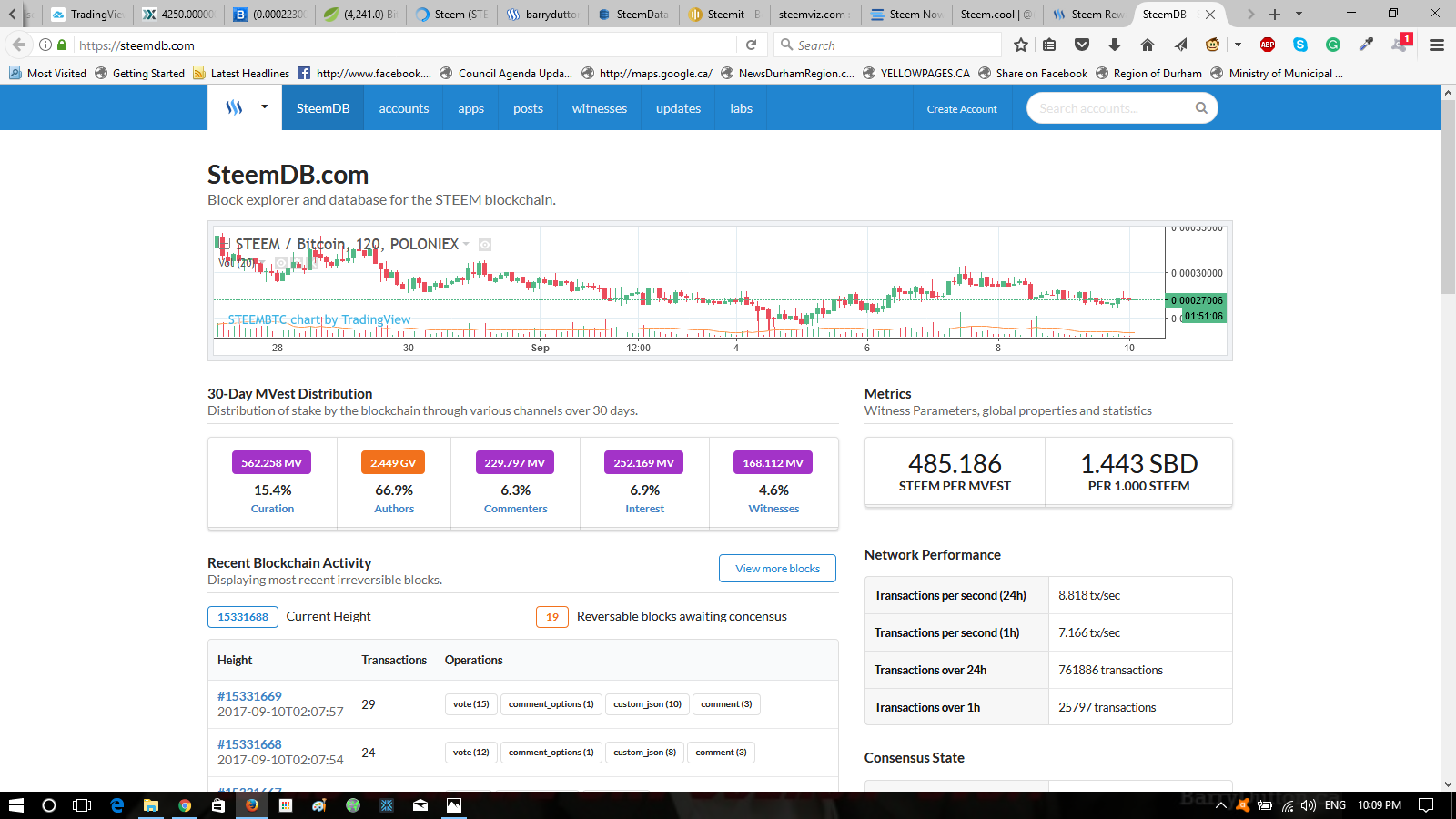The height and width of the screenshot is (819, 1456).
Task: Open the YELLOWPAGES.CA bookmark
Action: (x=916, y=73)
